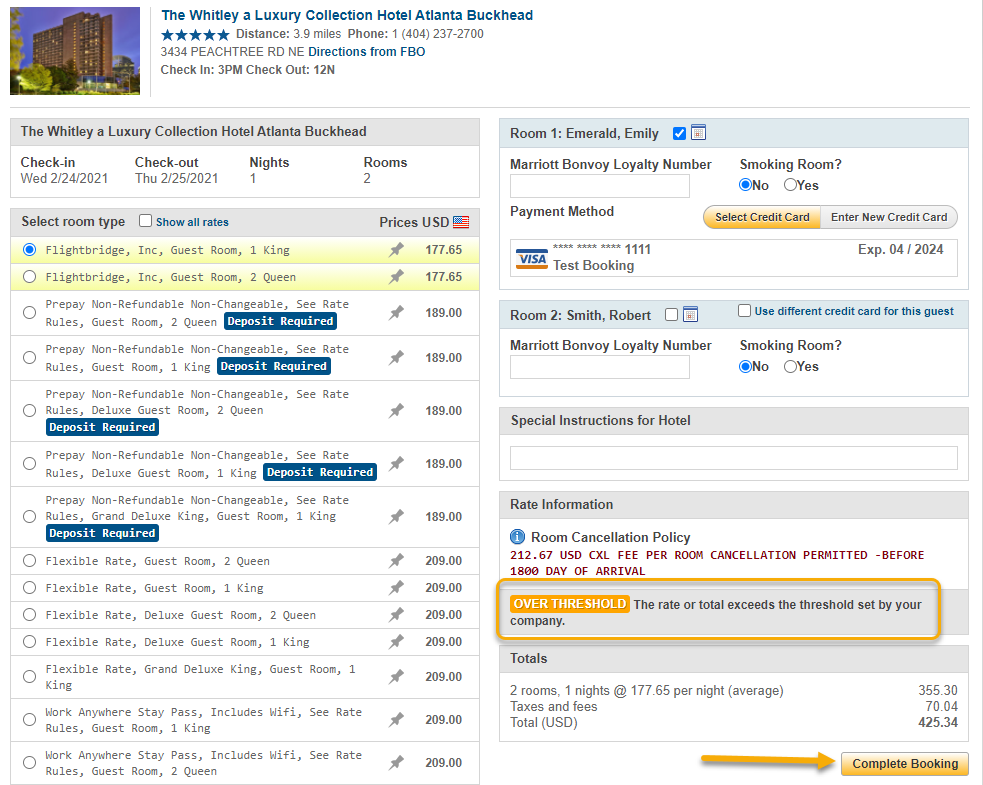Enable "Use different credit card for this guest"
The width and height of the screenshot is (983, 785).
[742, 312]
